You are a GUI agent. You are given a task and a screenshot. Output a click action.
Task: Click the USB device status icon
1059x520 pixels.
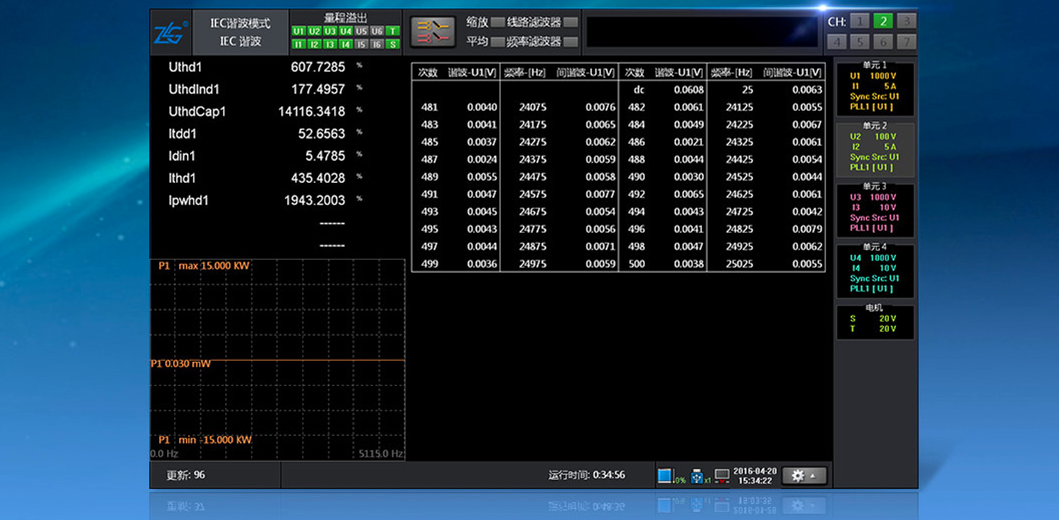(x=697, y=475)
